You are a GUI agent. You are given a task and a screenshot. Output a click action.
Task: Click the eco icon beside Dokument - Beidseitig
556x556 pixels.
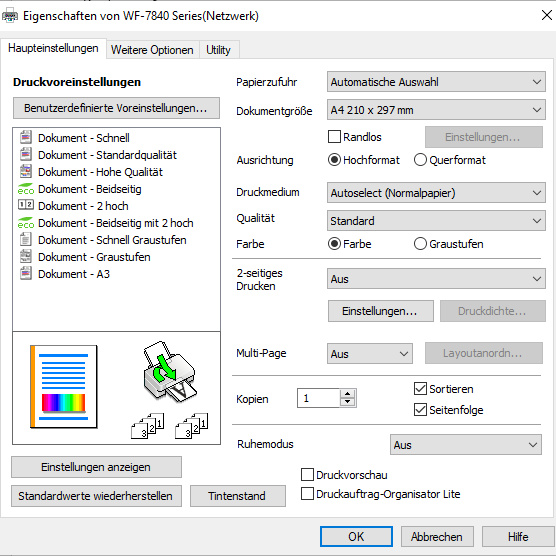coord(26,189)
